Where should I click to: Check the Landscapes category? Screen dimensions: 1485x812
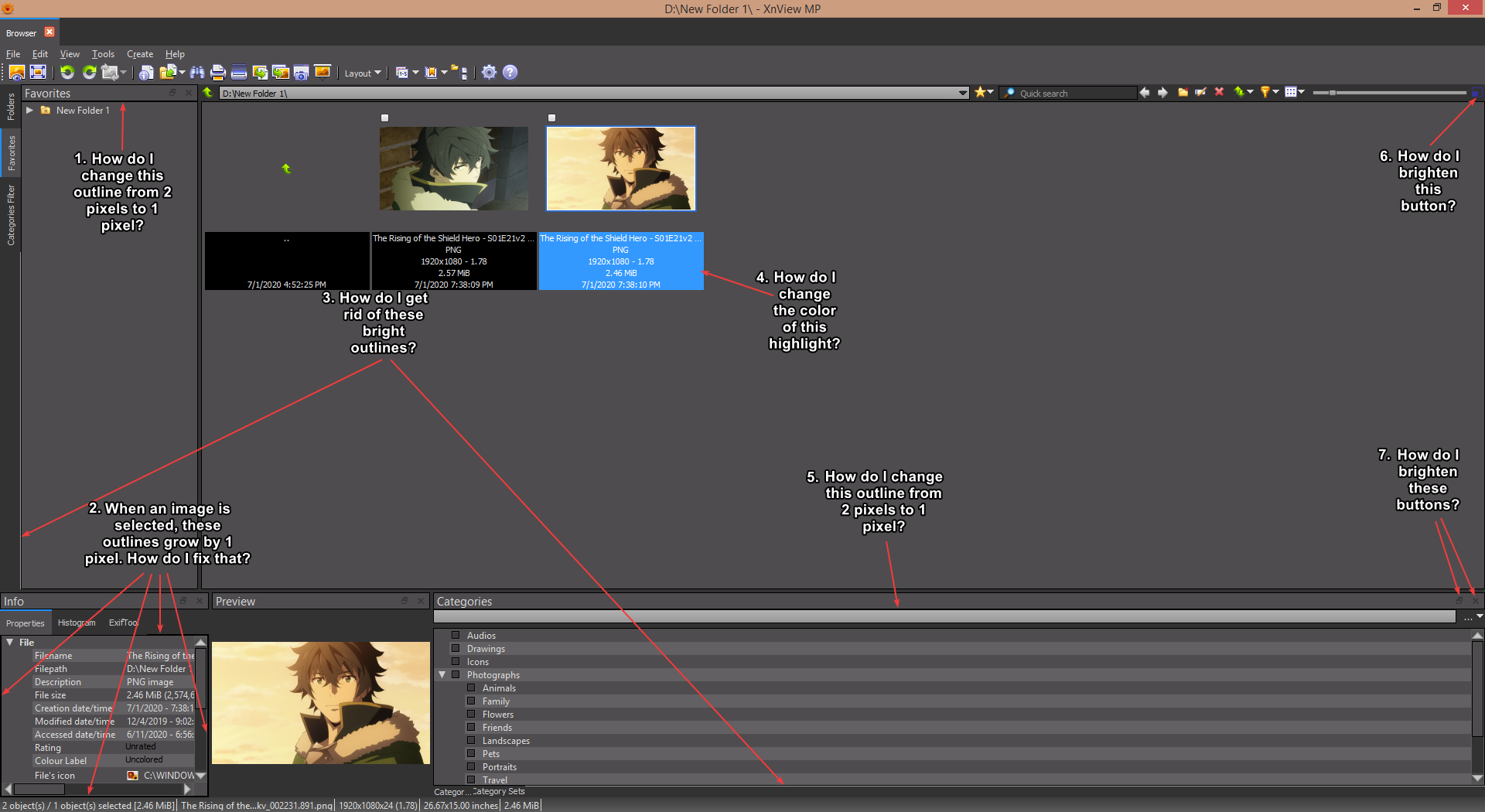(471, 741)
